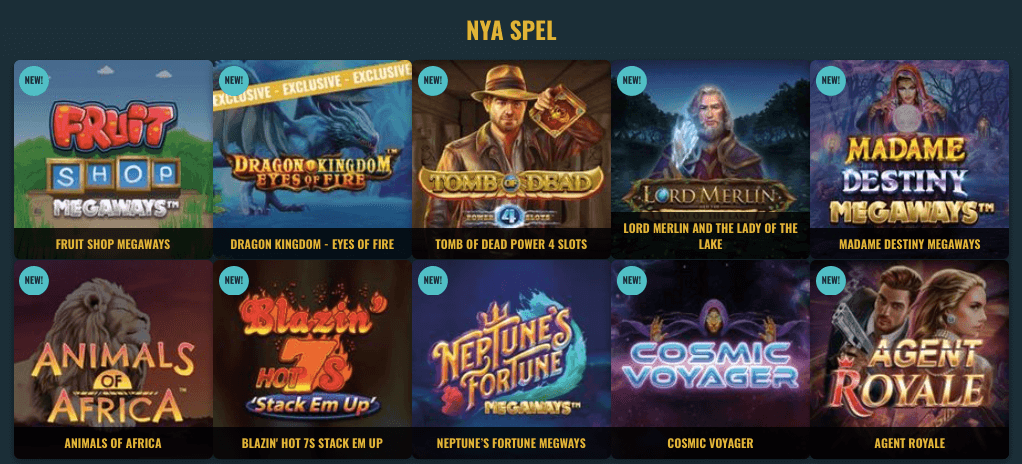
Task: Click the NYA SPEL section heading
Action: click(x=511, y=30)
